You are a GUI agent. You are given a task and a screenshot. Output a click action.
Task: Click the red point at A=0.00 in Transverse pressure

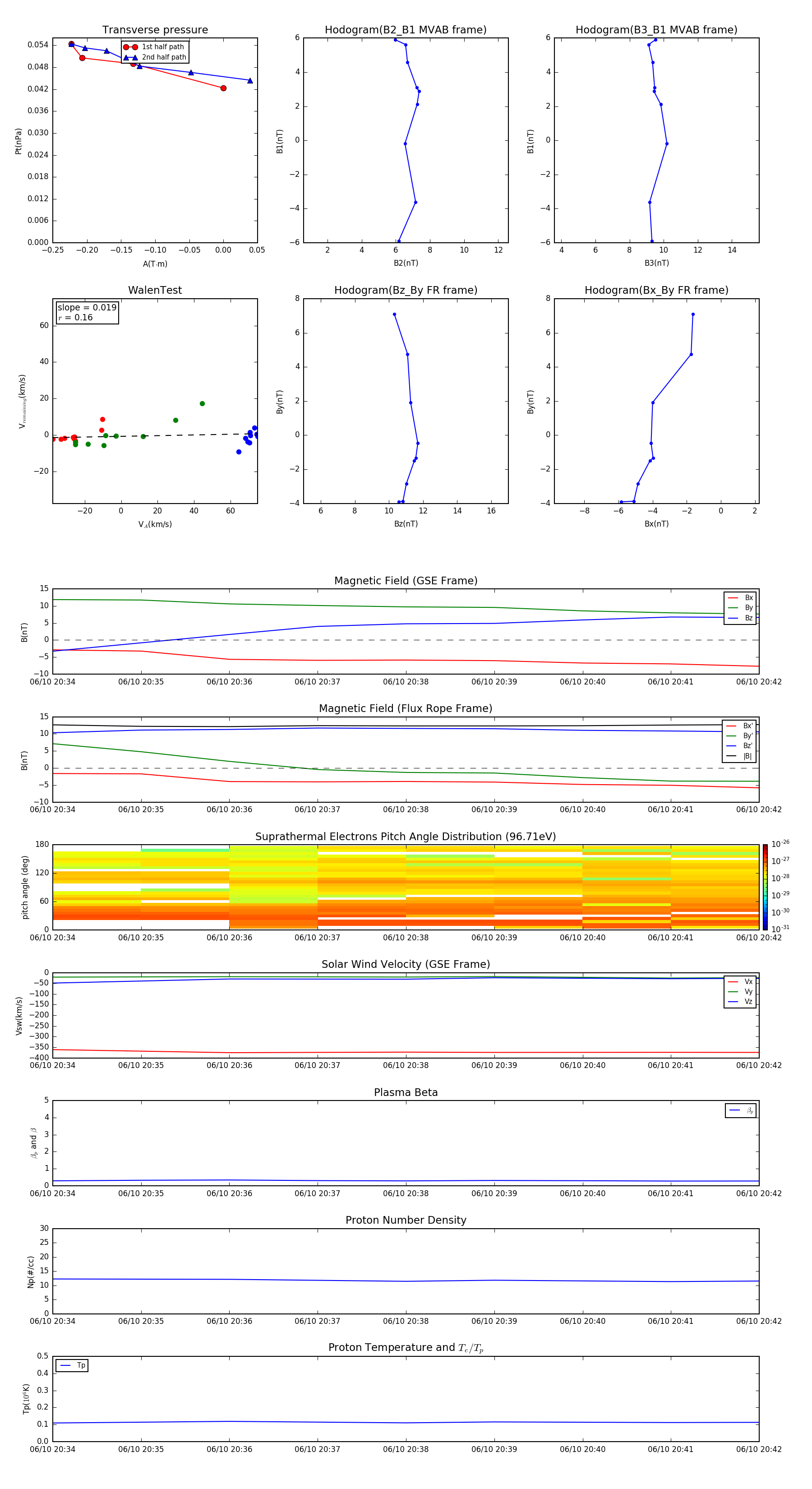pos(223,88)
